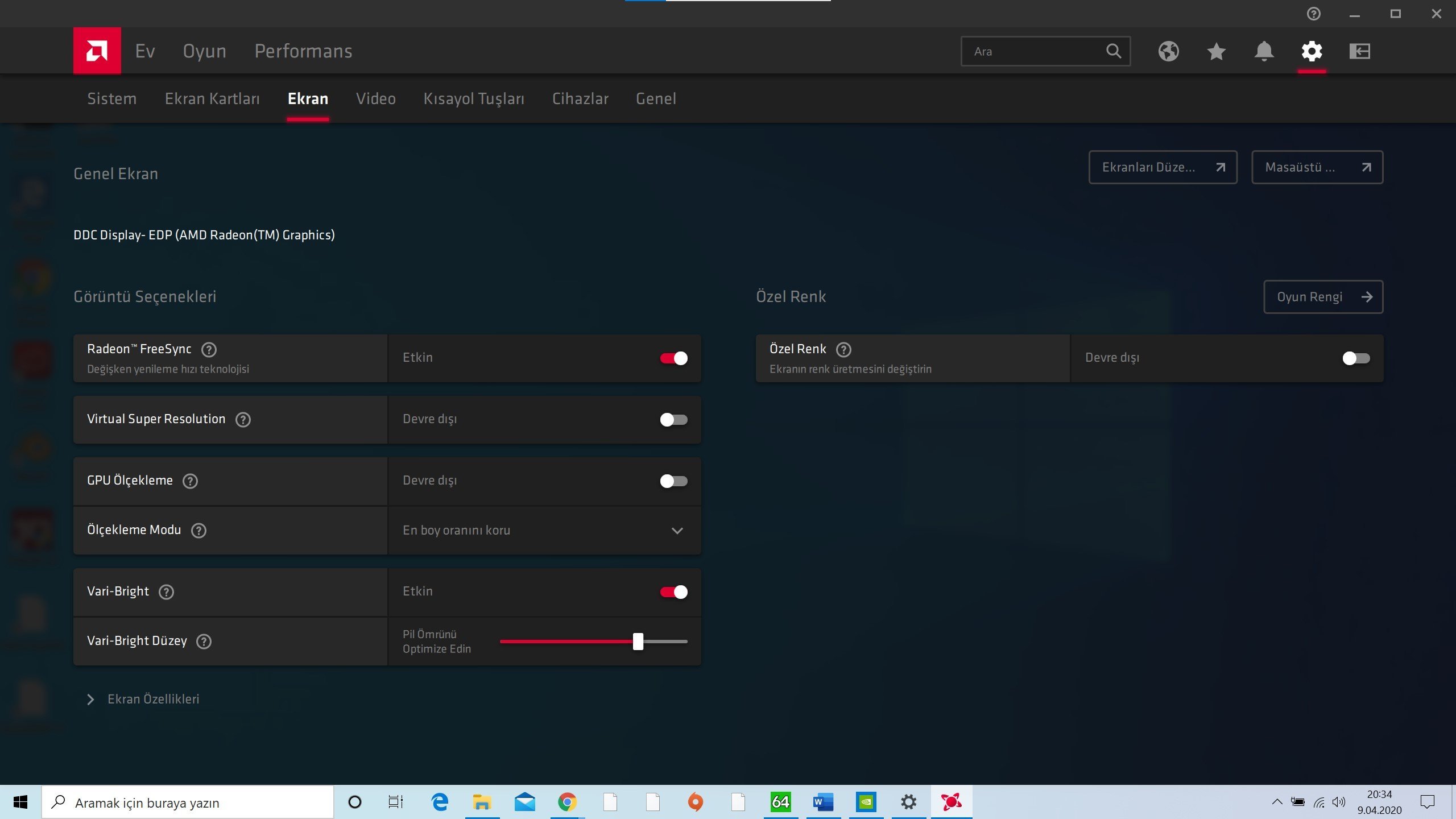Image resolution: width=1456 pixels, height=819 pixels.
Task: Open favorites star icon
Action: (x=1216, y=51)
